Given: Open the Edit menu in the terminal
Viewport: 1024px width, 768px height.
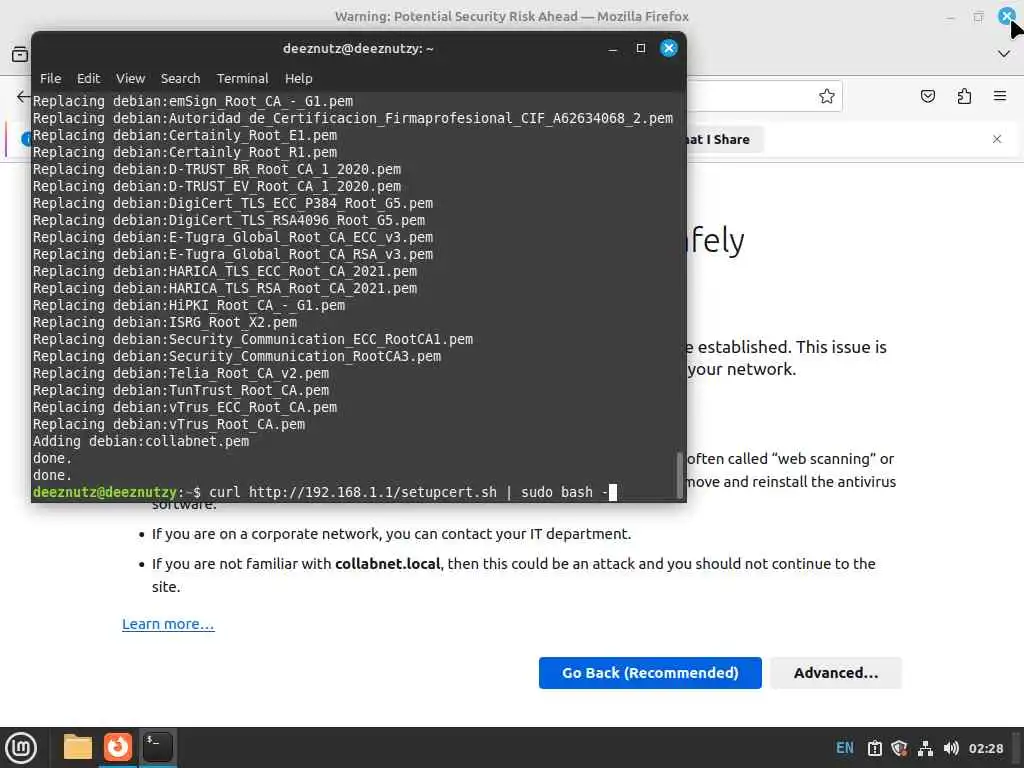Looking at the screenshot, I should coord(88,78).
